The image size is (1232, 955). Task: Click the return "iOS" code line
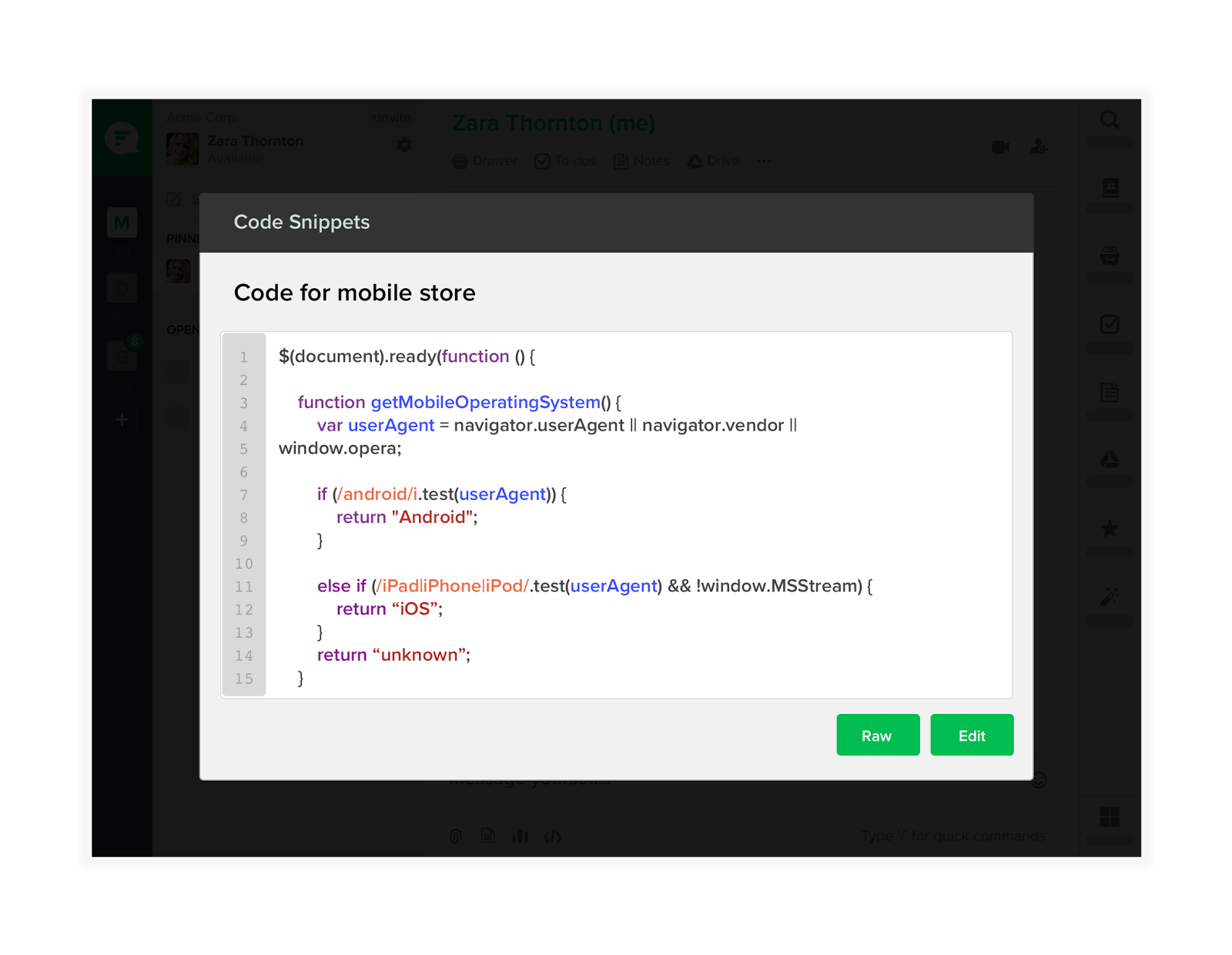[390, 608]
